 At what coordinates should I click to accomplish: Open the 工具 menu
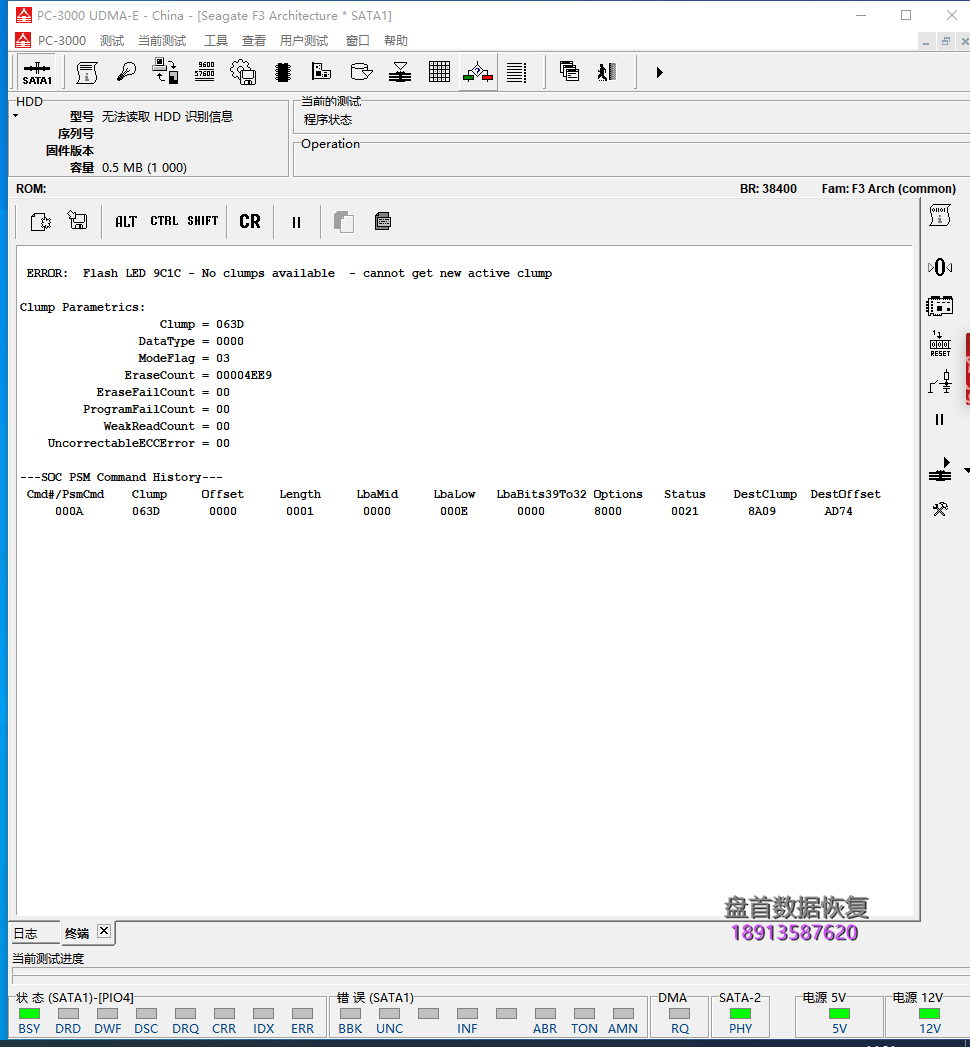click(216, 41)
